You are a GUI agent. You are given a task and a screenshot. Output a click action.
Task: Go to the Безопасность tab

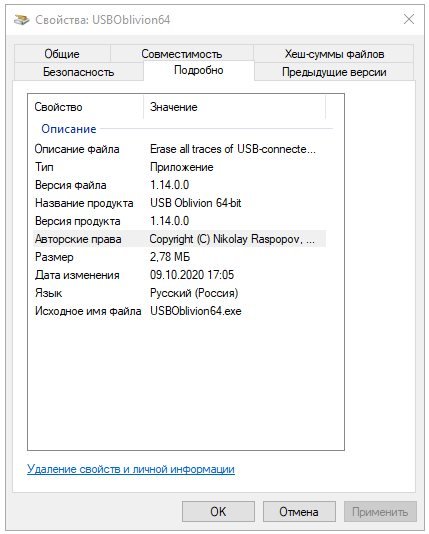(x=79, y=72)
